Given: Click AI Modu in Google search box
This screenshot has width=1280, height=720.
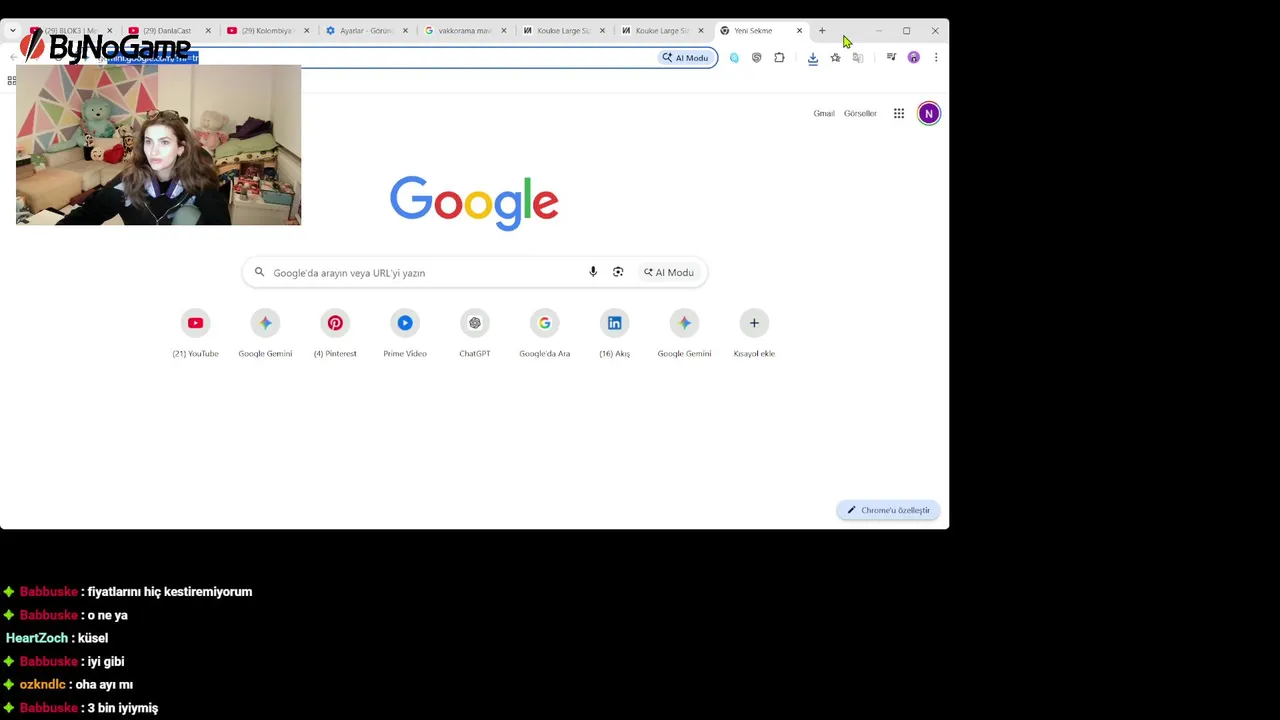Looking at the screenshot, I should 669,272.
